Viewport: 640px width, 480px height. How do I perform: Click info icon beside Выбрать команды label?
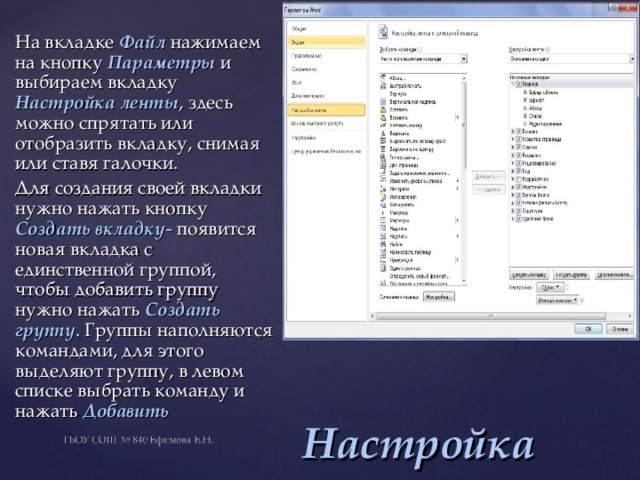pos(420,49)
